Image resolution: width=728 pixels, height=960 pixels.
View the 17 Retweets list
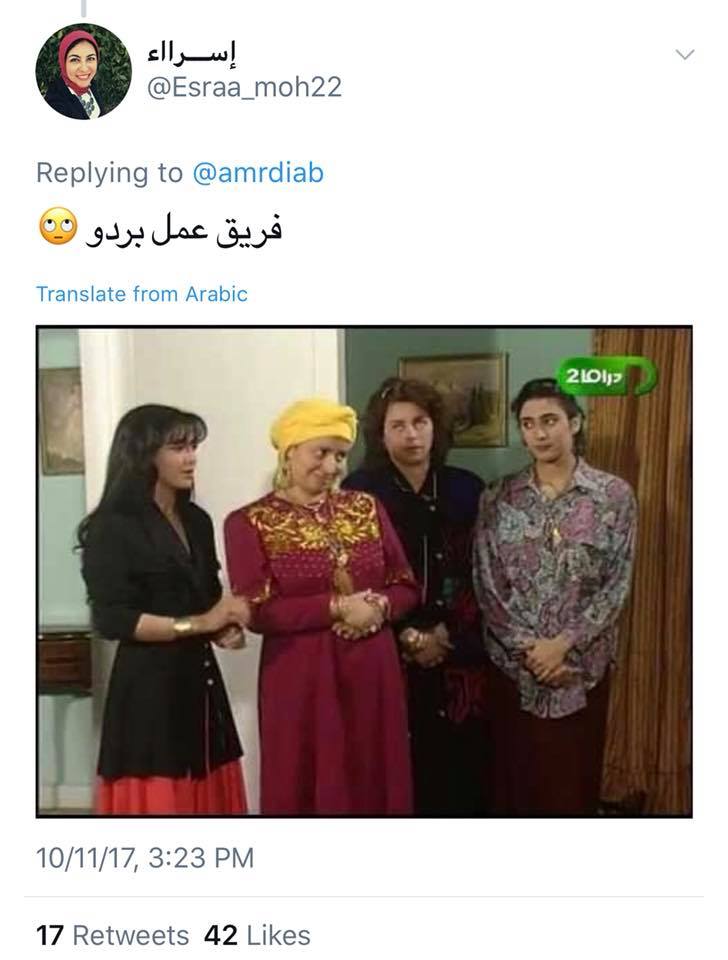(x=112, y=936)
